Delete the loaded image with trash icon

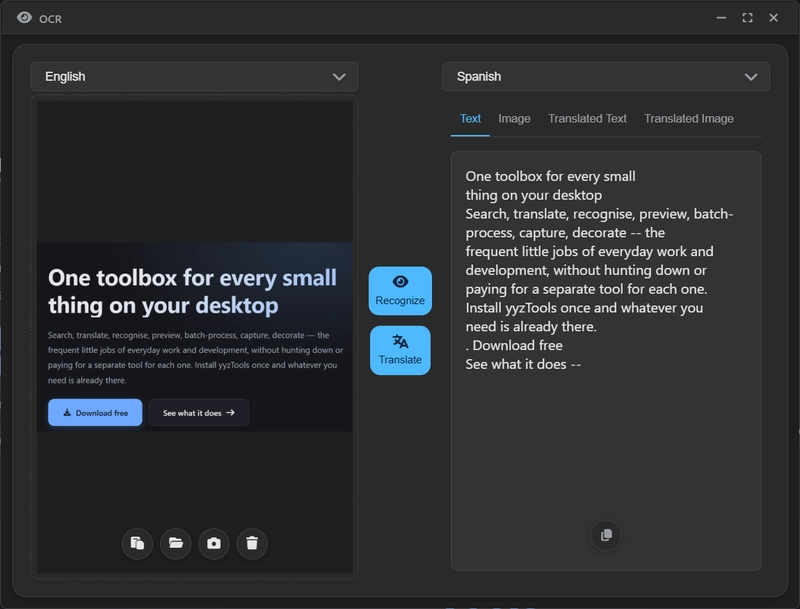click(252, 543)
